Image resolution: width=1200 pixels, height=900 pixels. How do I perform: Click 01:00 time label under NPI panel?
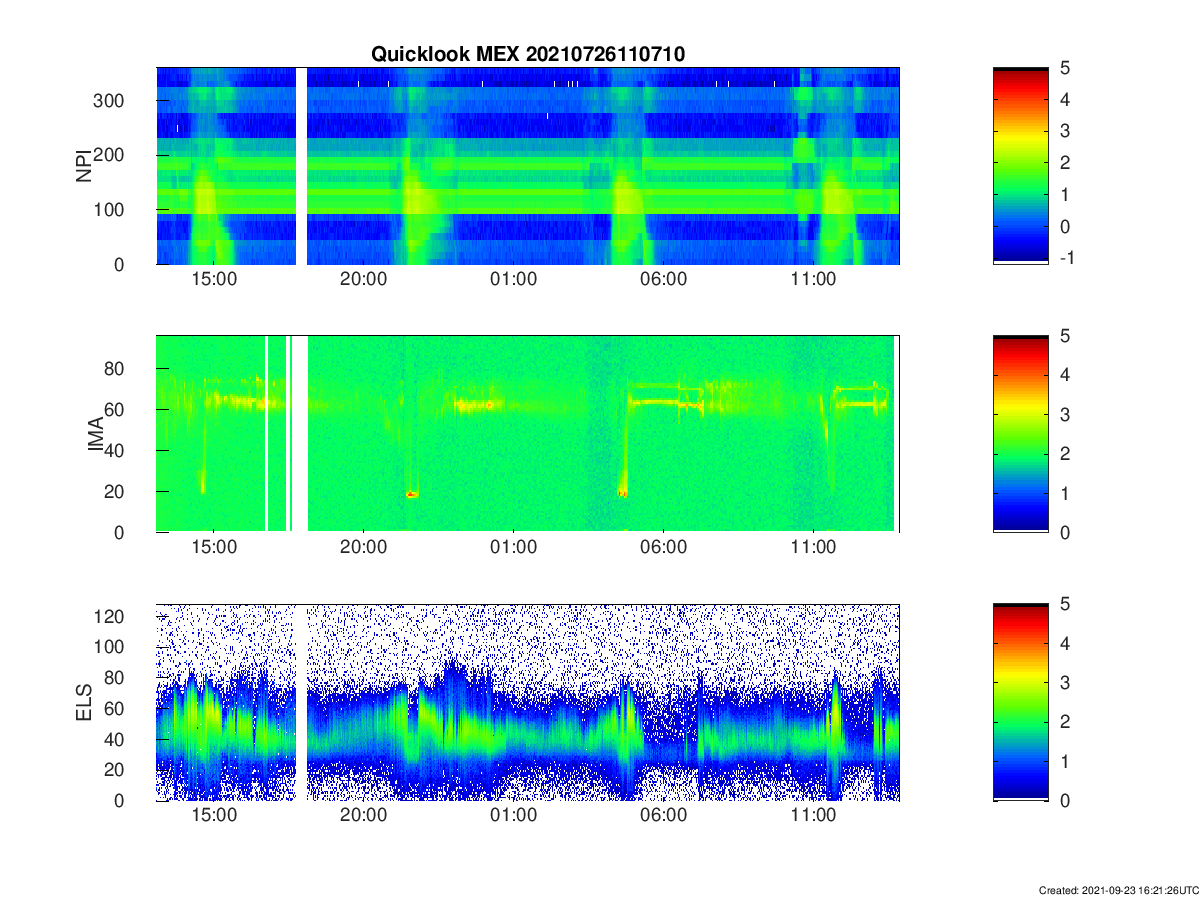pos(514,281)
